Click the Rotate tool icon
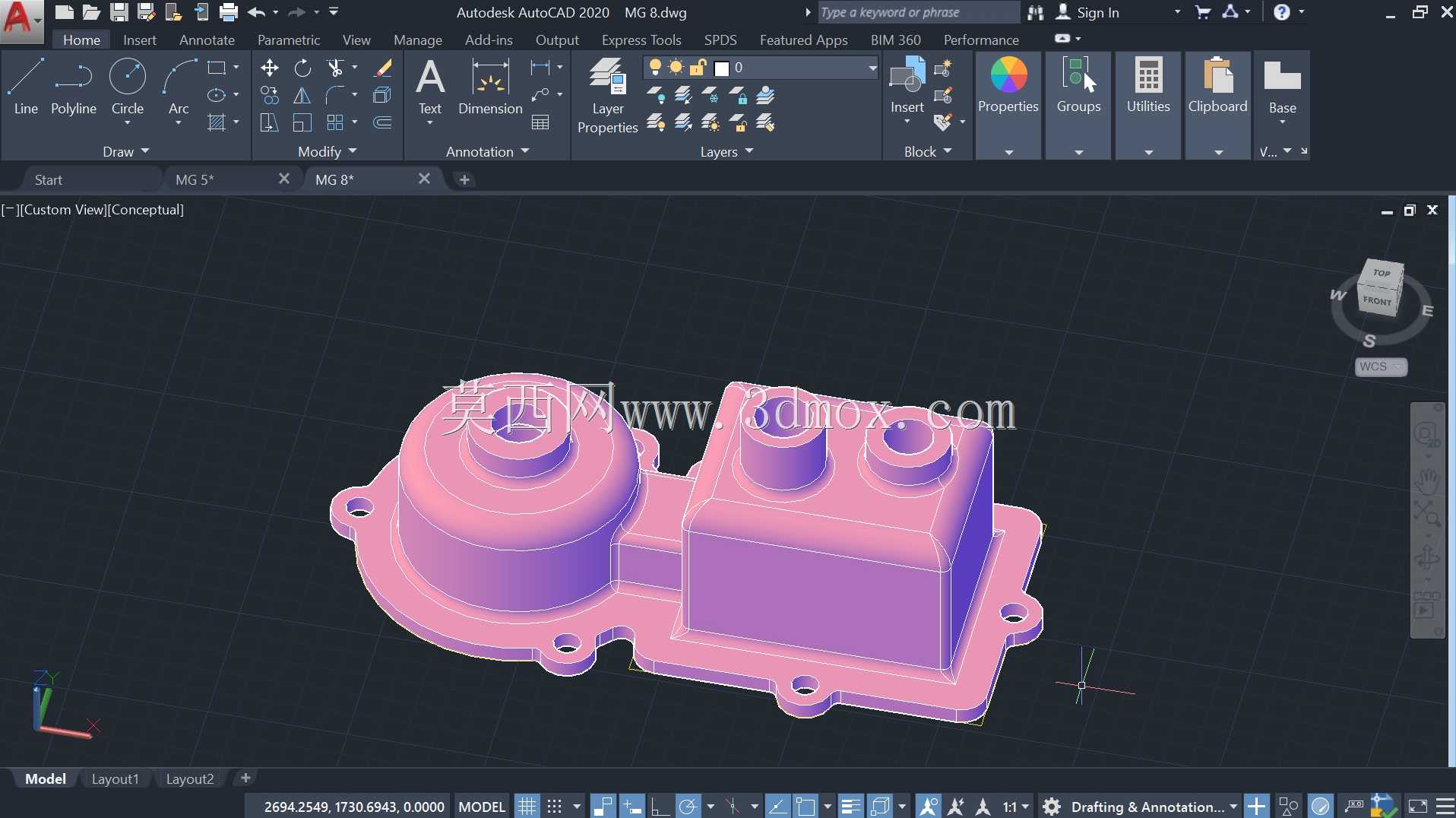The width and height of the screenshot is (1456, 818). point(302,68)
